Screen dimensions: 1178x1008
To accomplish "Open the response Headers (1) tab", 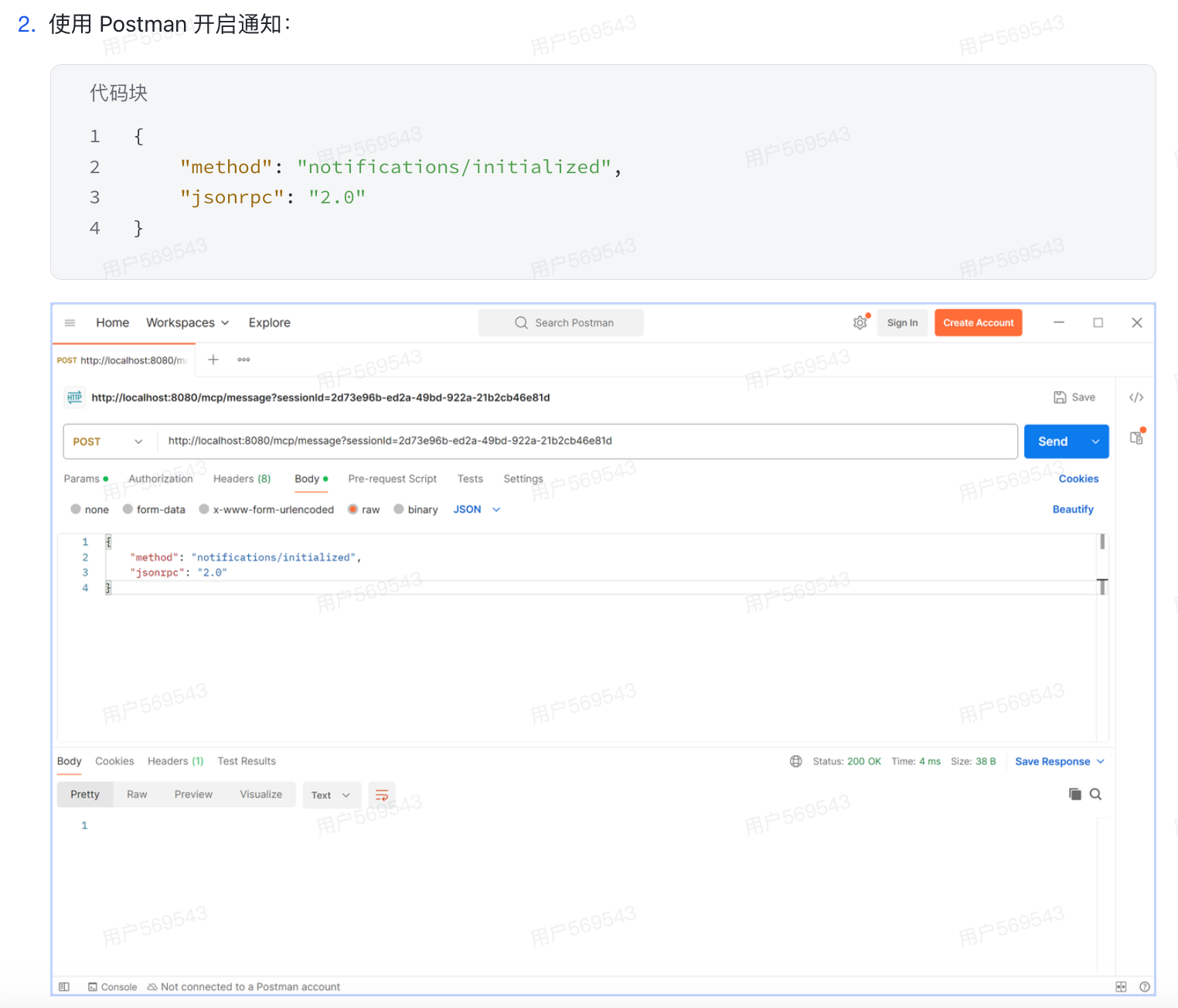I will click(175, 761).
